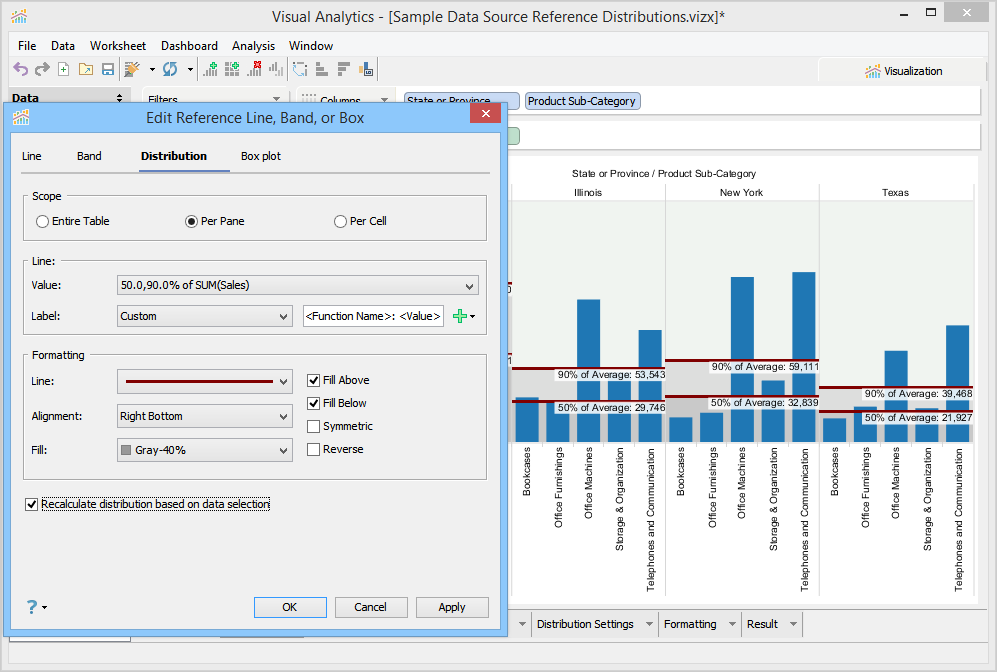
Task: Open the Analysis menu
Action: (253, 46)
